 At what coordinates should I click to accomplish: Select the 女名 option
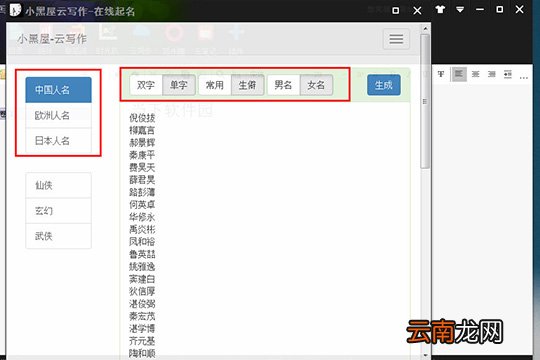pos(316,85)
